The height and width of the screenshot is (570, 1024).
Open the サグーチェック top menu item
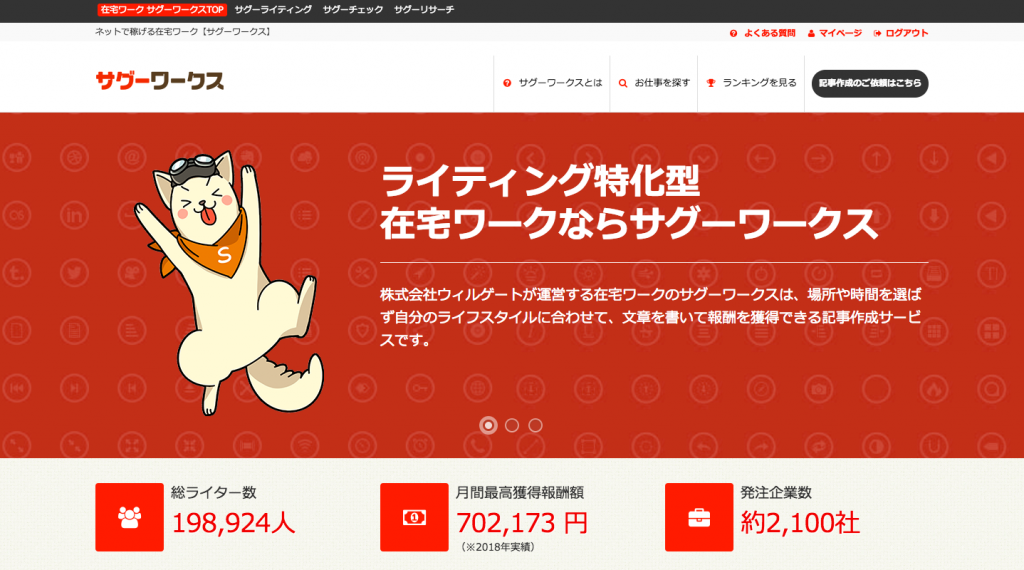point(353,10)
